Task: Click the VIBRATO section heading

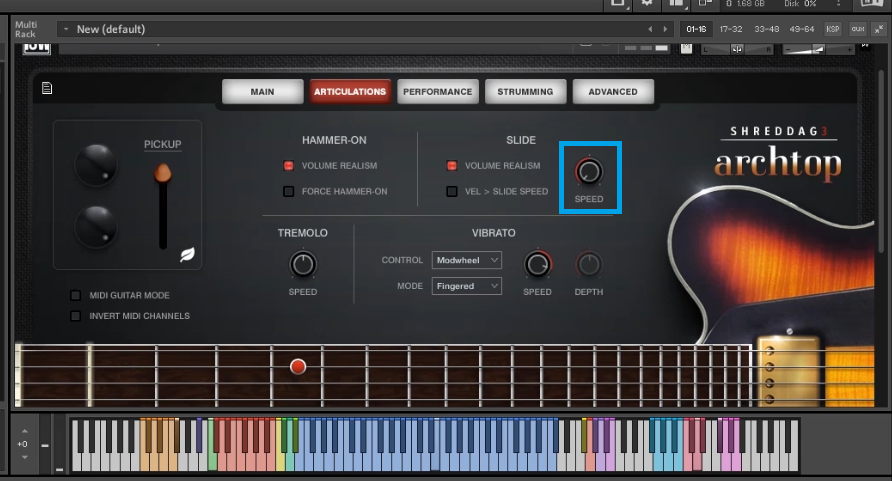Action: point(494,233)
